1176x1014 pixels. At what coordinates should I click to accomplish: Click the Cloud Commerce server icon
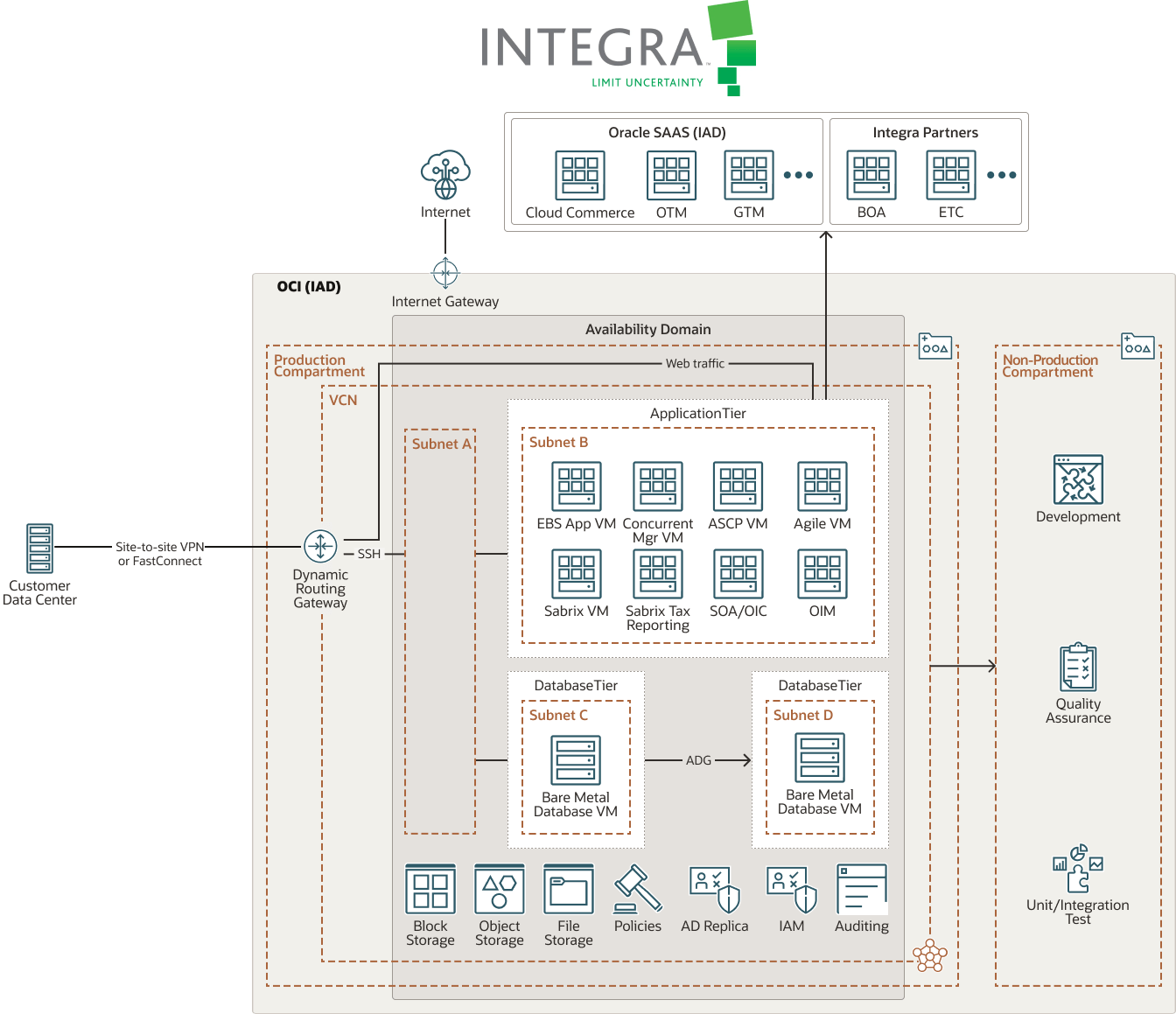pos(580,175)
